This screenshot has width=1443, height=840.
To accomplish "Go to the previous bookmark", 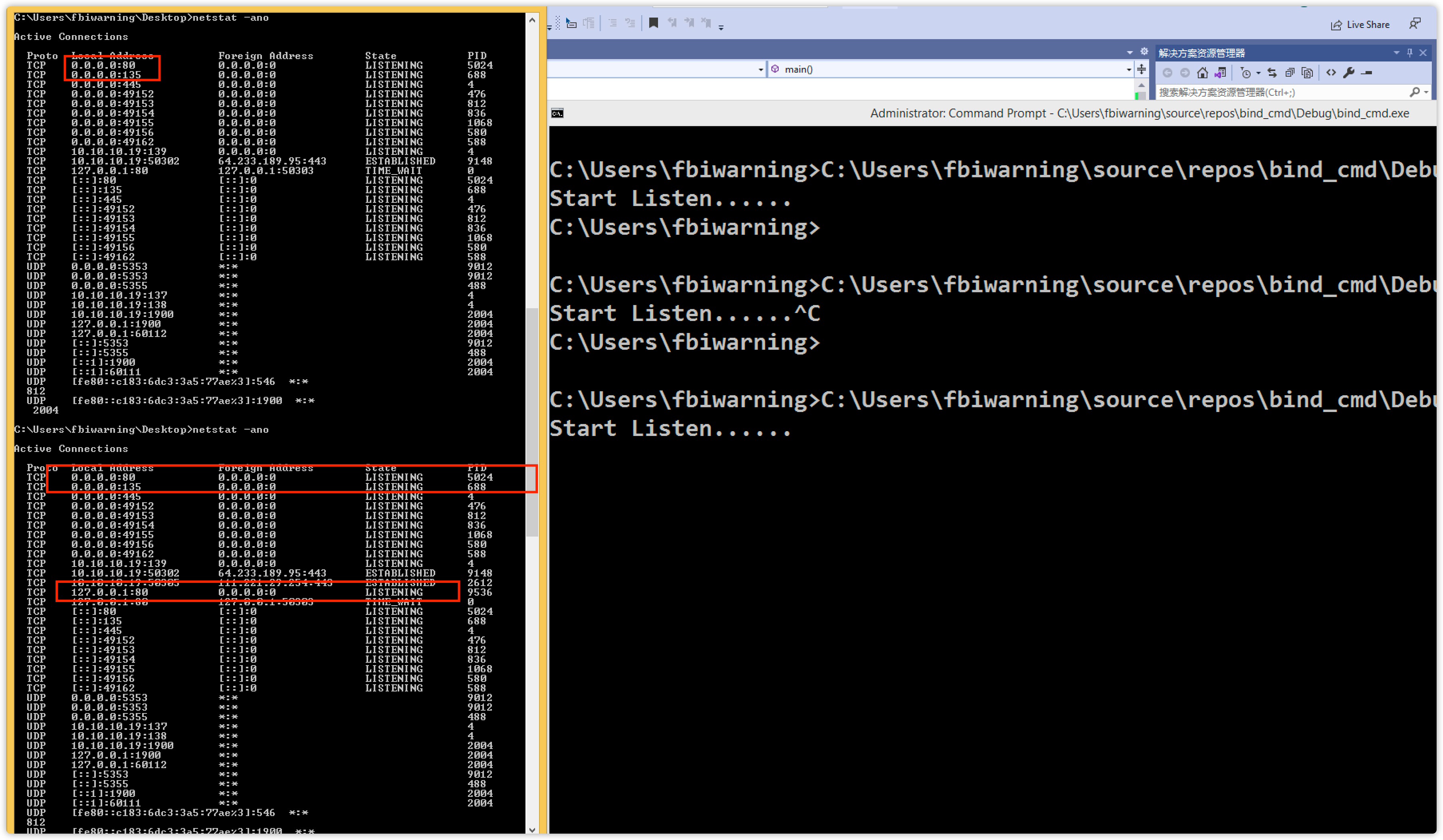I will click(672, 23).
